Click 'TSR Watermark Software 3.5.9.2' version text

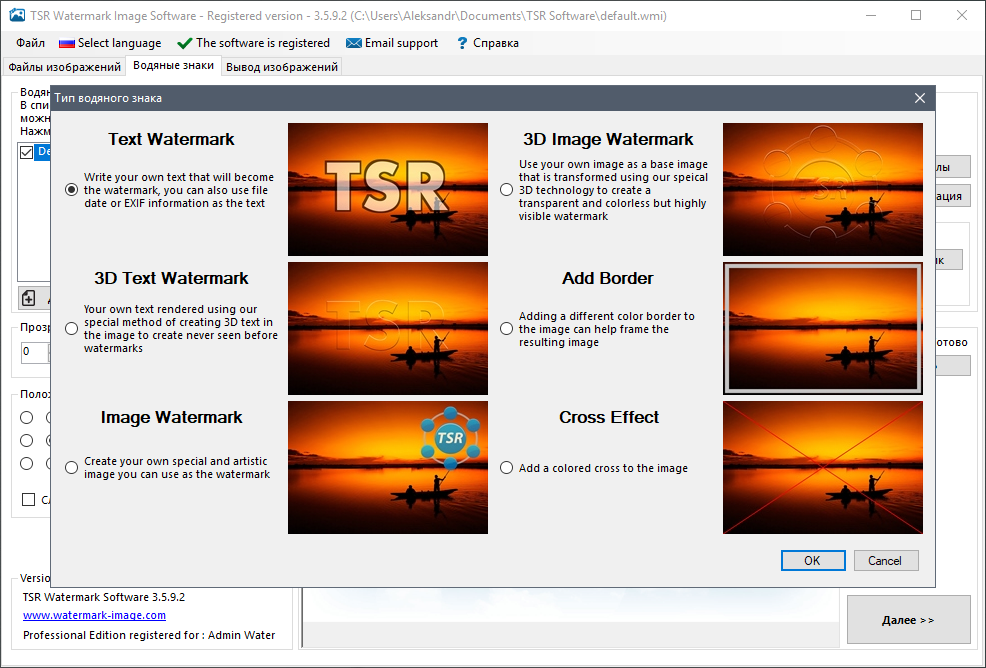pos(104,597)
